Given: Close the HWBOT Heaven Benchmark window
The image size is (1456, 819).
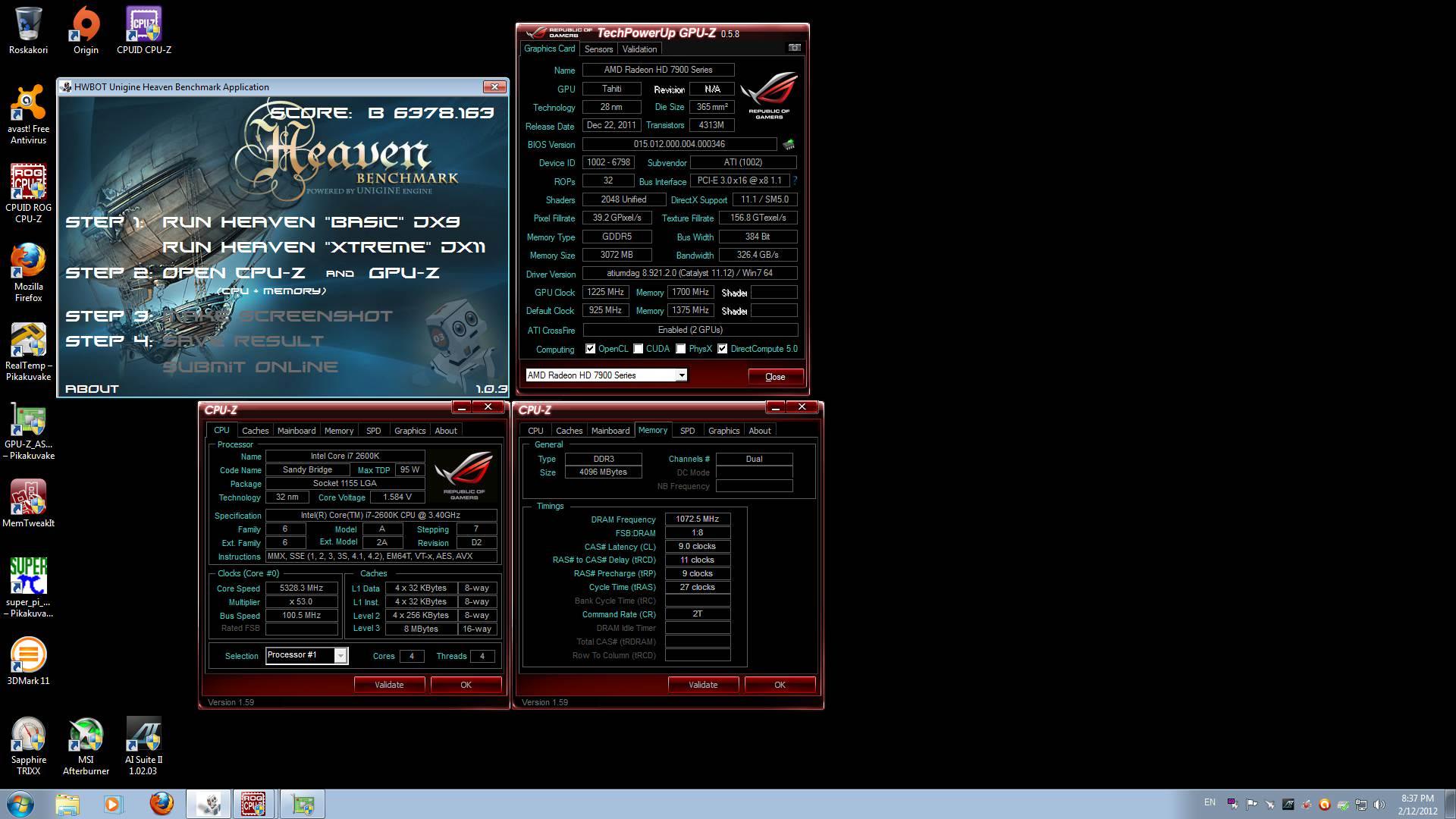Looking at the screenshot, I should pyautogui.click(x=494, y=87).
